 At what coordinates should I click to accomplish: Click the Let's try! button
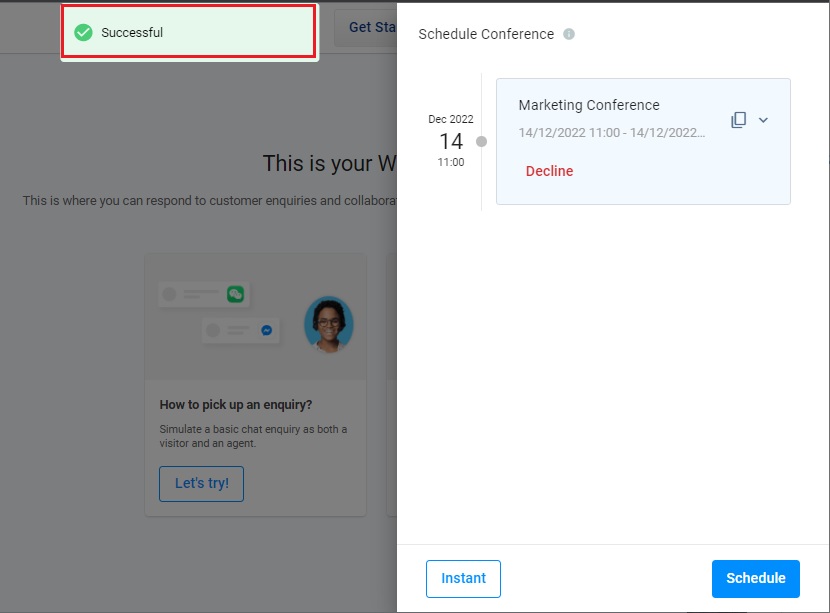click(x=201, y=483)
